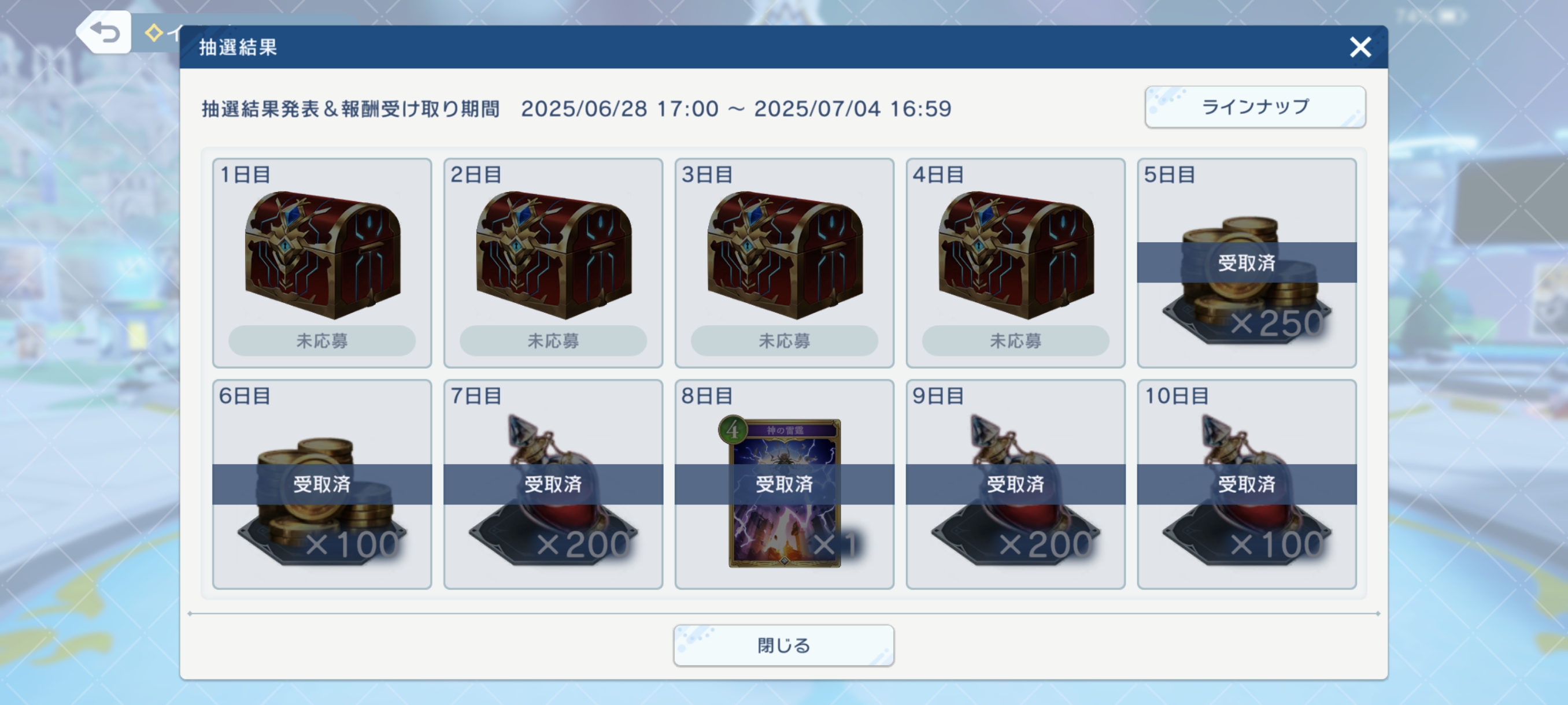Viewport: 1568px width, 705px height.
Task: Click the 未応募 label under 4日目
Action: (x=1016, y=340)
